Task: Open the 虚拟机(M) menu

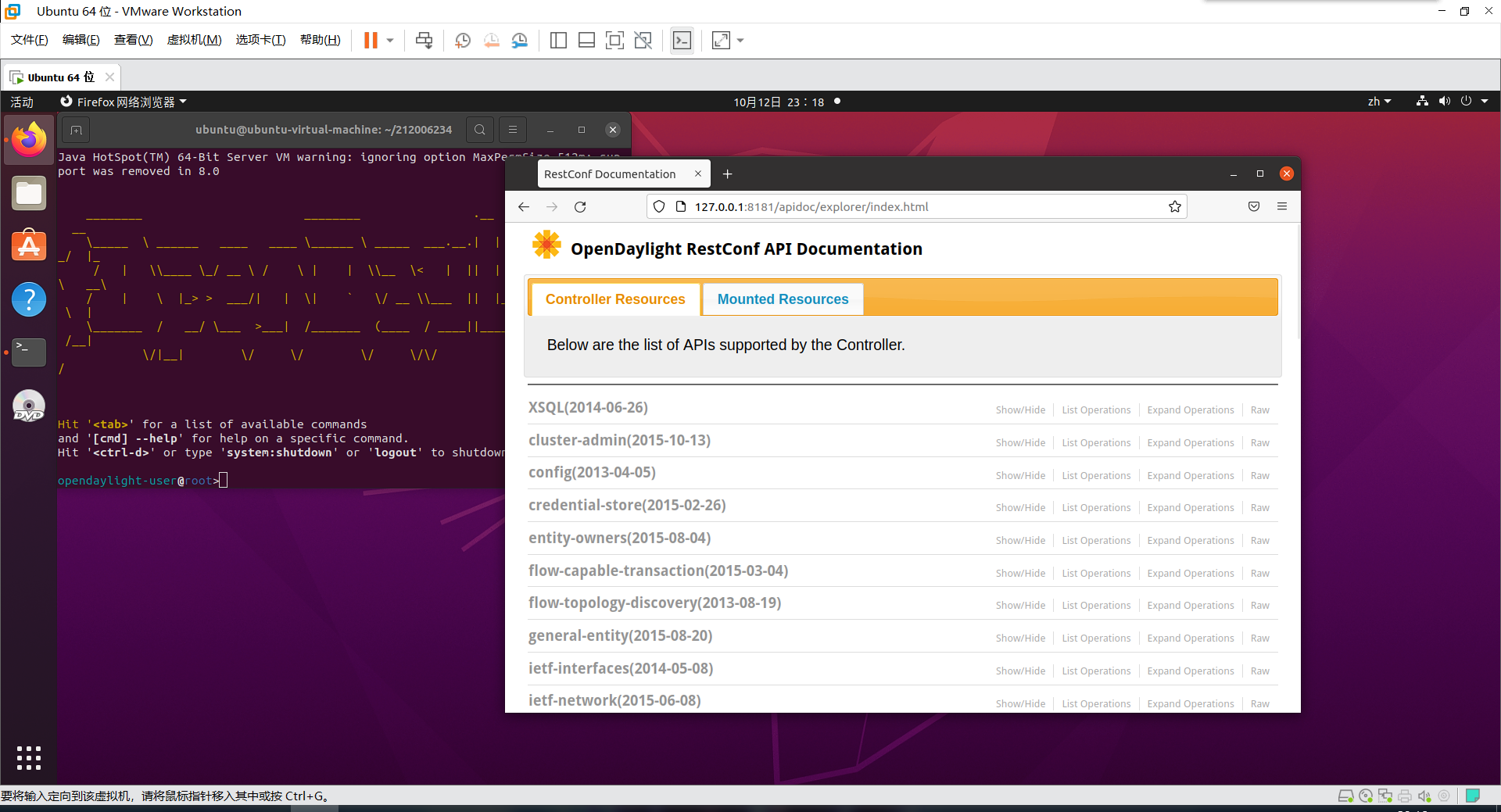Action: 195,40
